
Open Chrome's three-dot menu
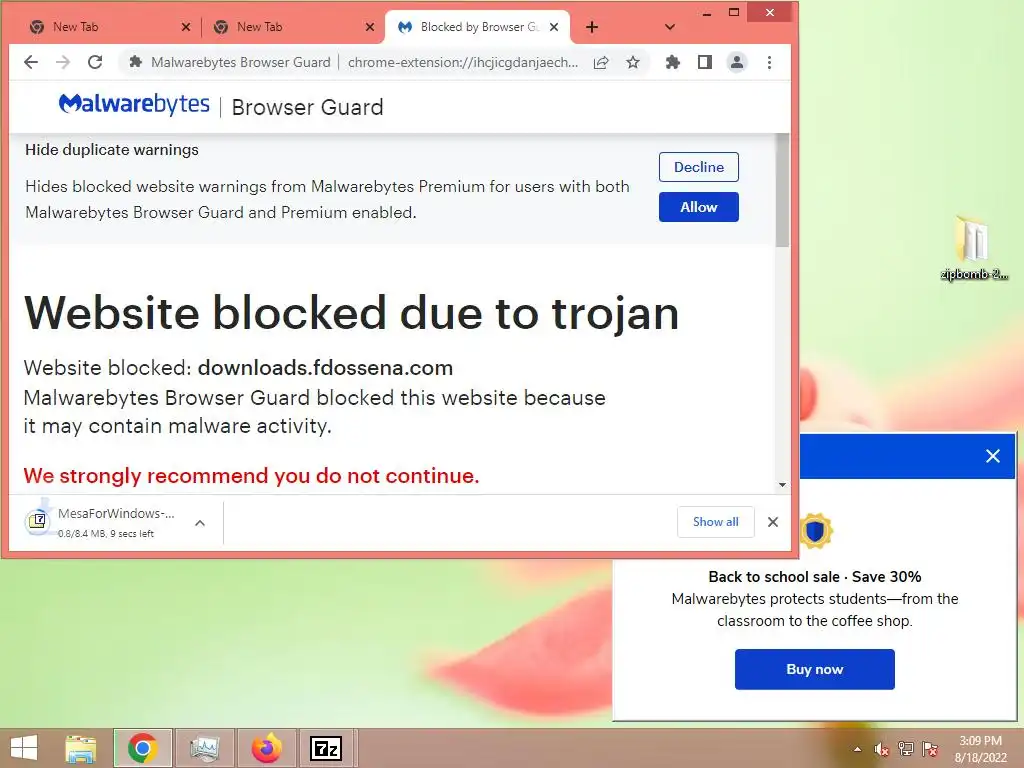pos(769,62)
